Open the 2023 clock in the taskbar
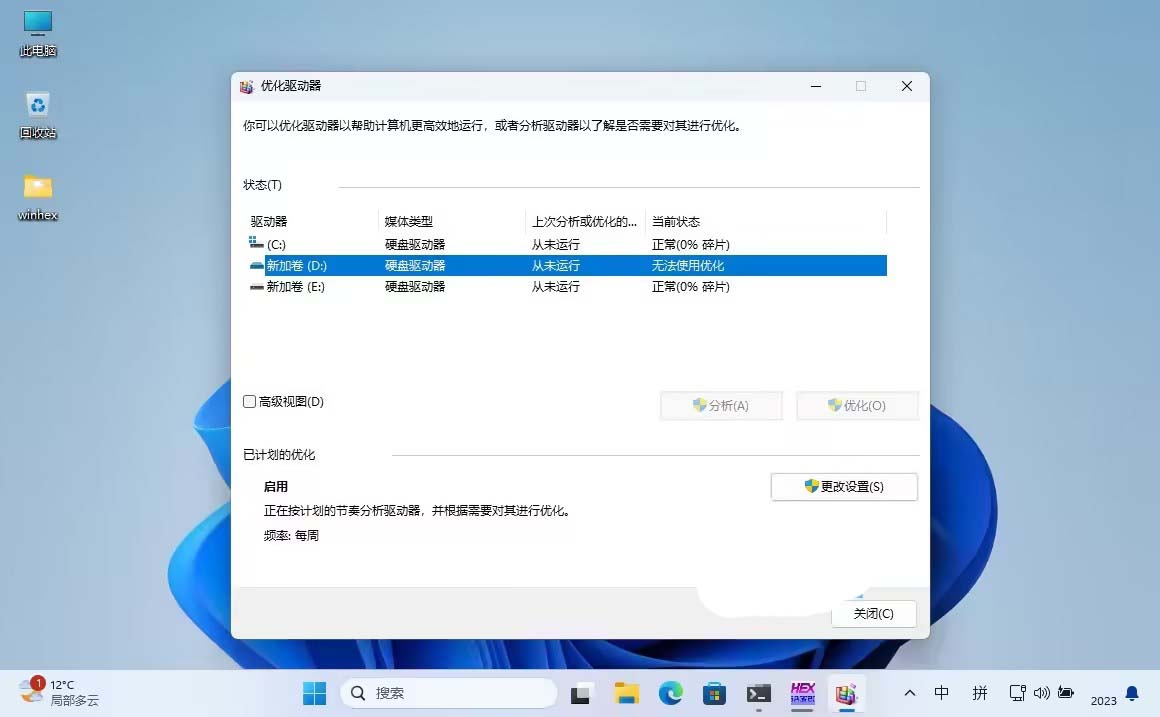 [x=1103, y=701]
